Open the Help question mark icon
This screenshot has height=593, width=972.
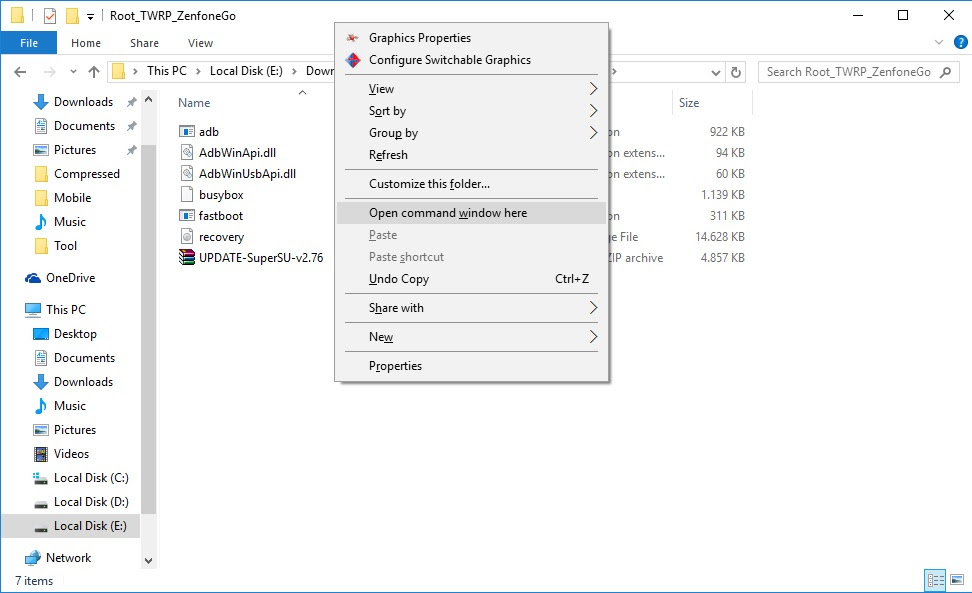960,42
